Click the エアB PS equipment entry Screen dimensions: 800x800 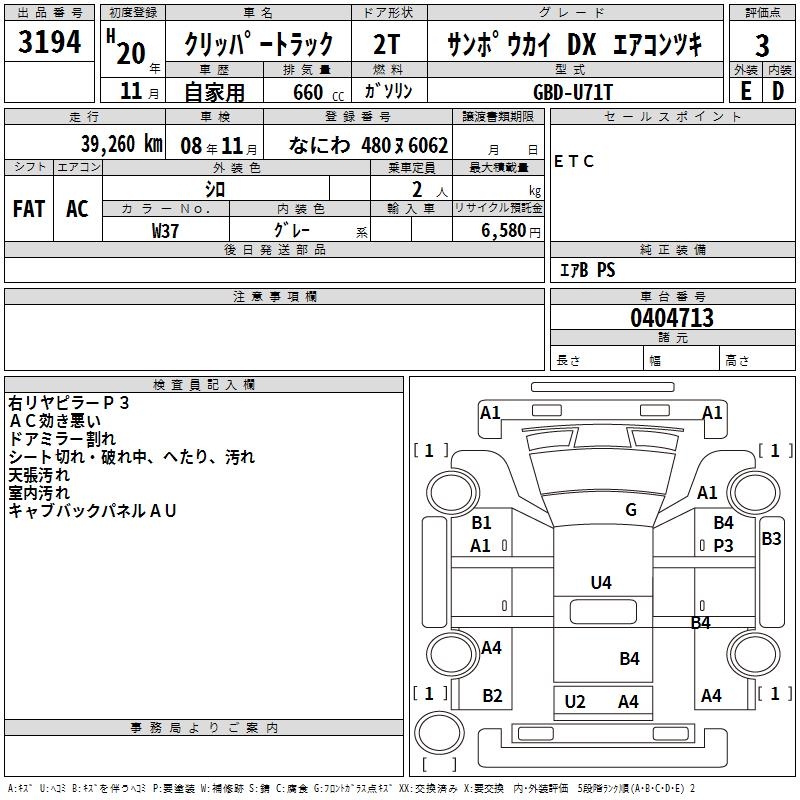(587, 270)
